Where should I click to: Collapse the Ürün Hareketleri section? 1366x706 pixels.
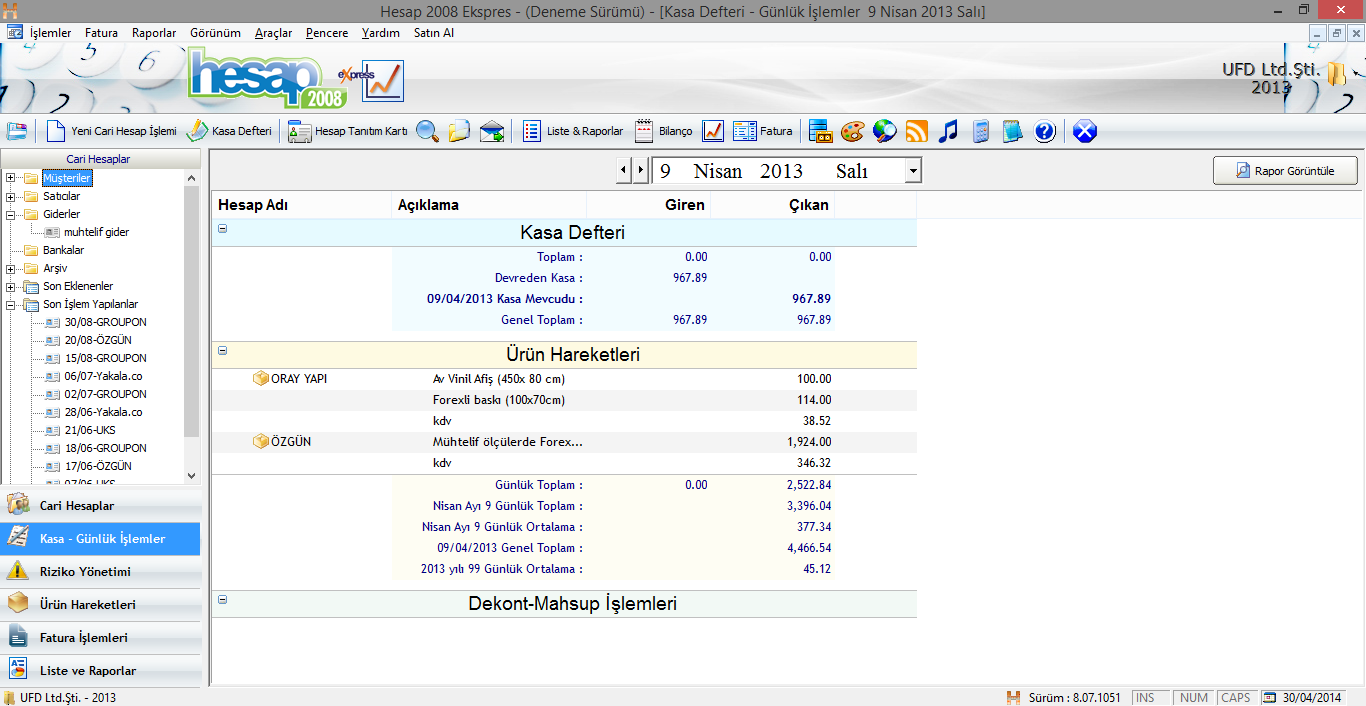coord(222,350)
